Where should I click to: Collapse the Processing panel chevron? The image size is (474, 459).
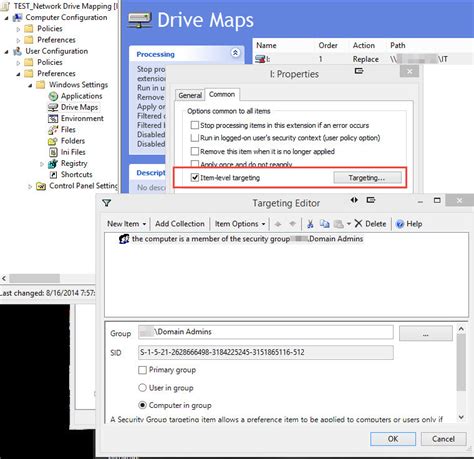[x=235, y=53]
